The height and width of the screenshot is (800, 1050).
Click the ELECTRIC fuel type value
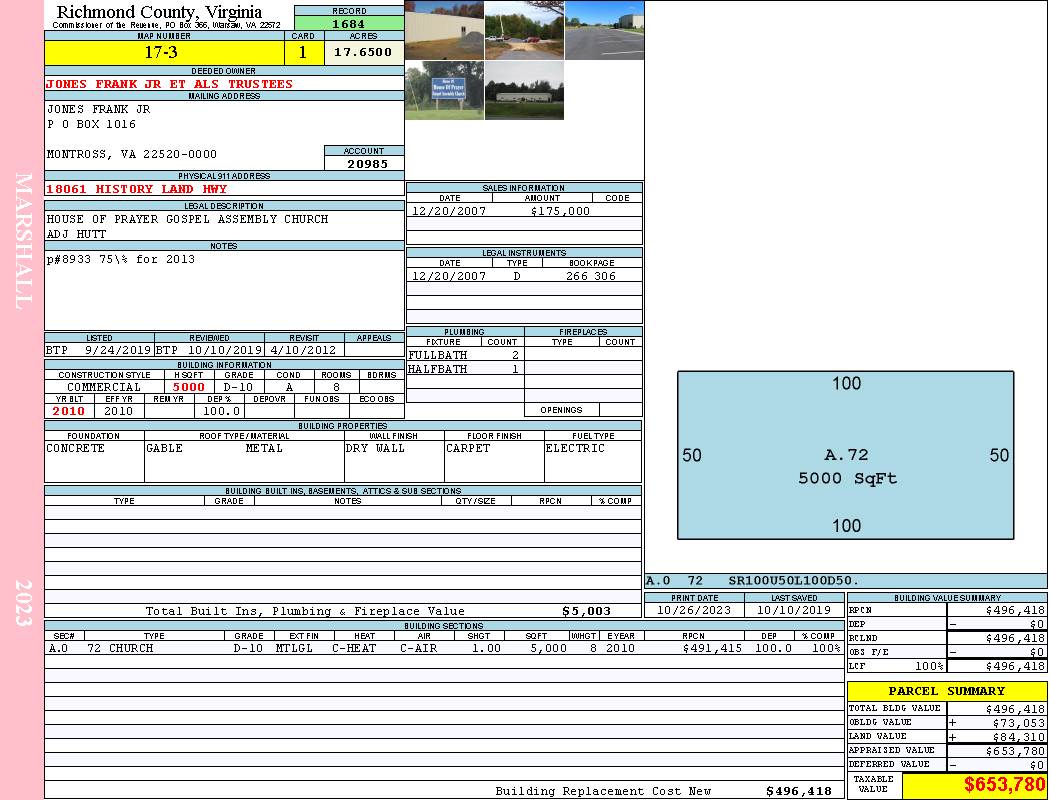(x=575, y=449)
